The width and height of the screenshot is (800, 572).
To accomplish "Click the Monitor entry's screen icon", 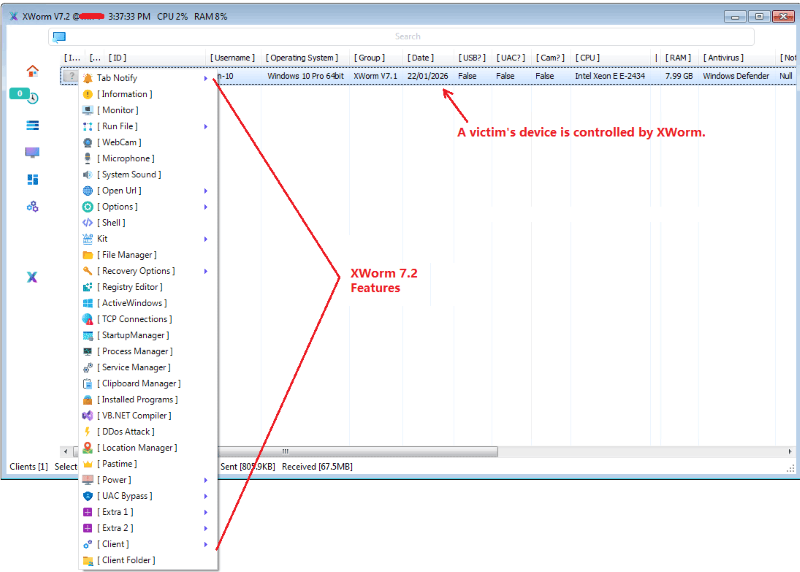I will [88, 110].
